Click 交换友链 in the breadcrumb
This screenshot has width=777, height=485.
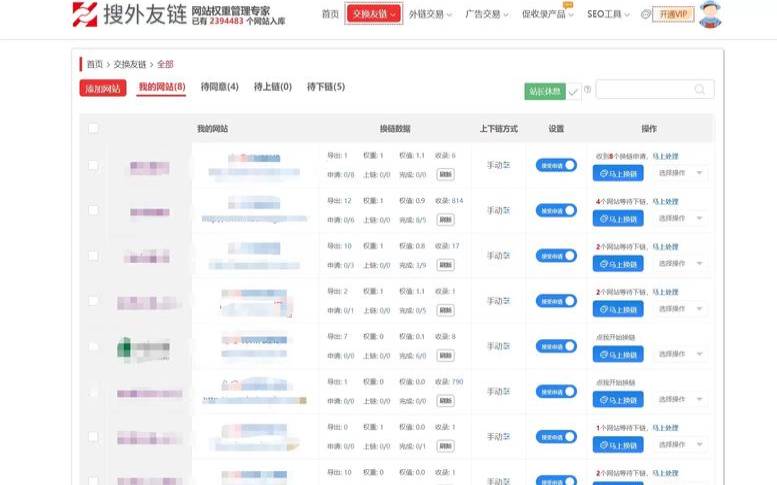pos(130,64)
